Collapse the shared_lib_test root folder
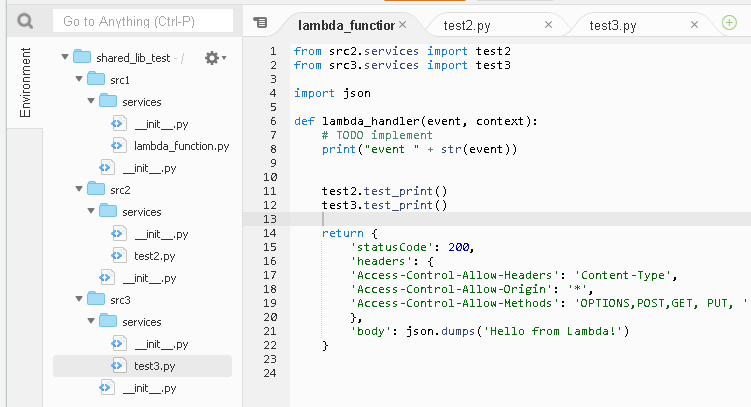Viewport: 751px width, 407px height. click(x=65, y=57)
